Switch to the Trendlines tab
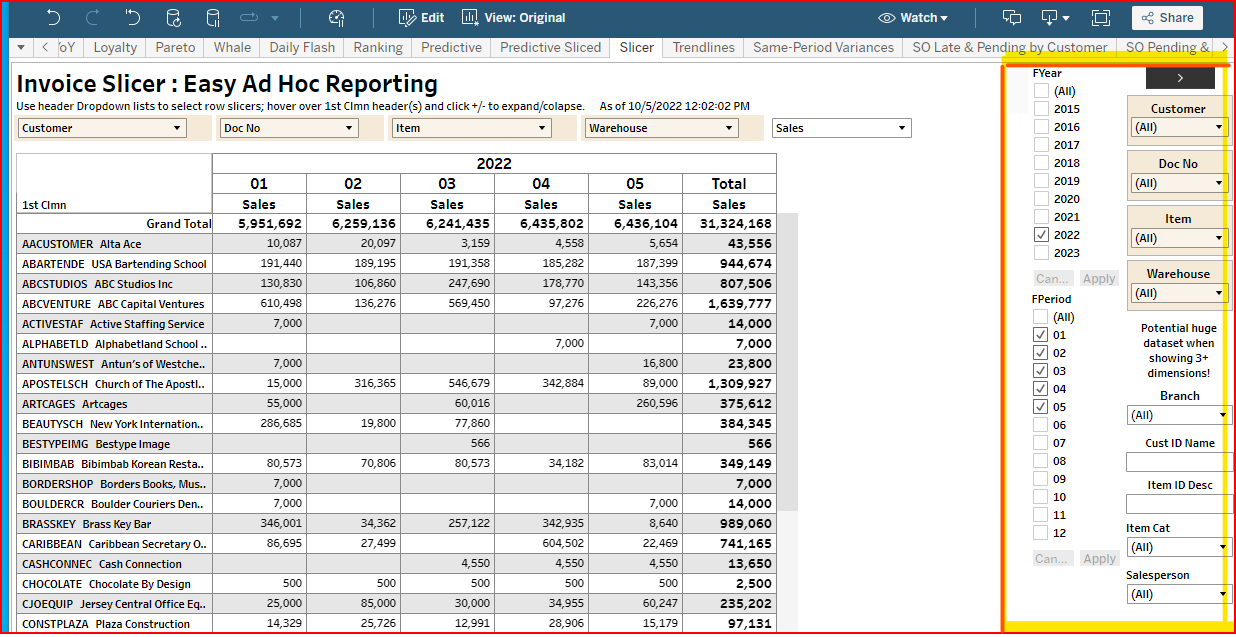 pyautogui.click(x=703, y=47)
